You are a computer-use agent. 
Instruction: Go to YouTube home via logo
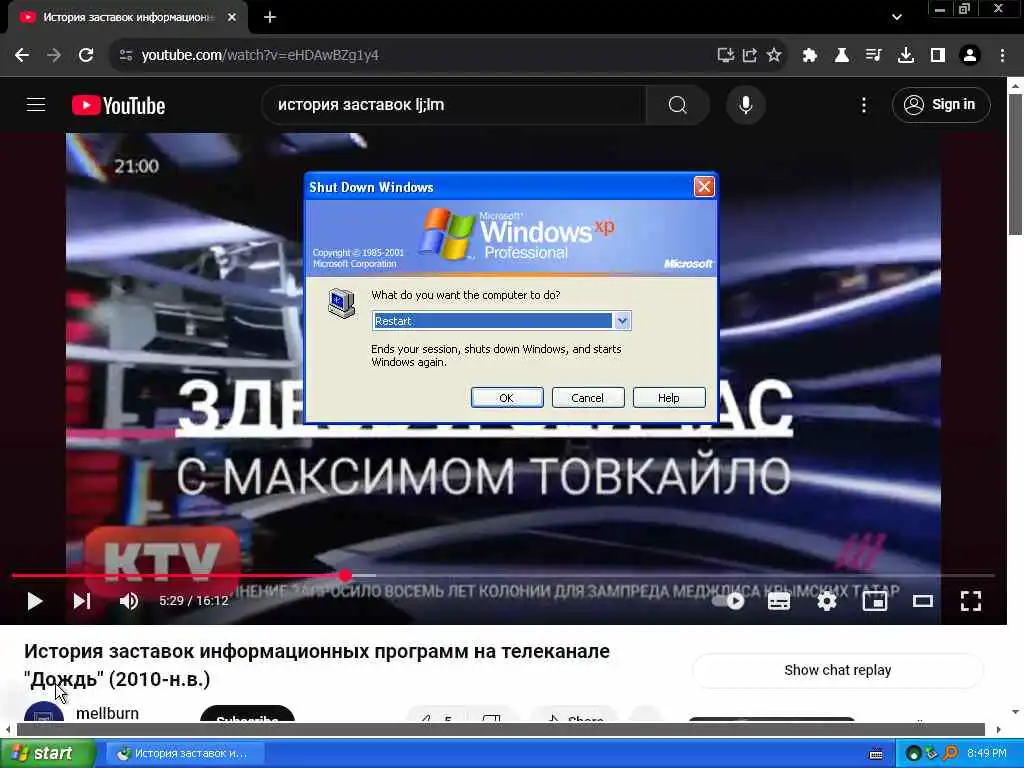click(x=118, y=105)
